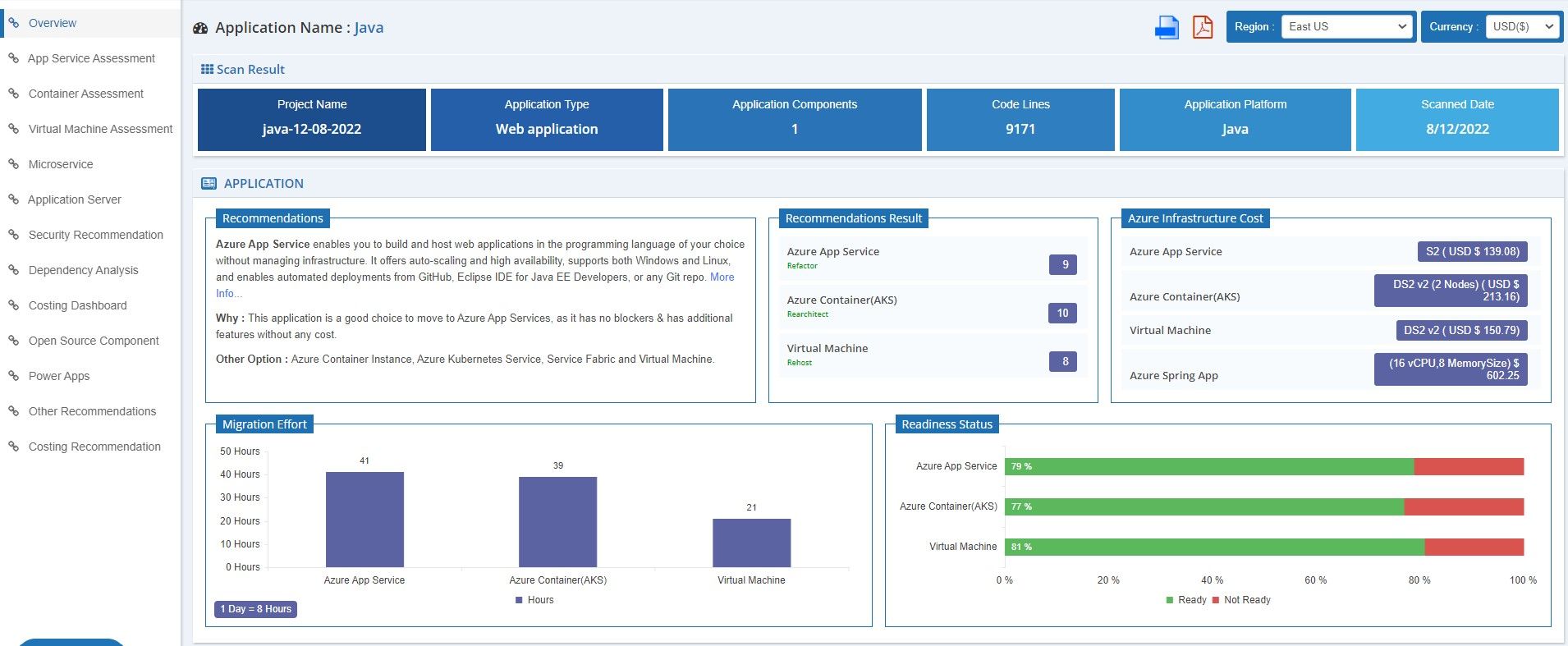The image size is (1568, 646).
Task: Export report using the PDF icon
Action: coord(1203,27)
